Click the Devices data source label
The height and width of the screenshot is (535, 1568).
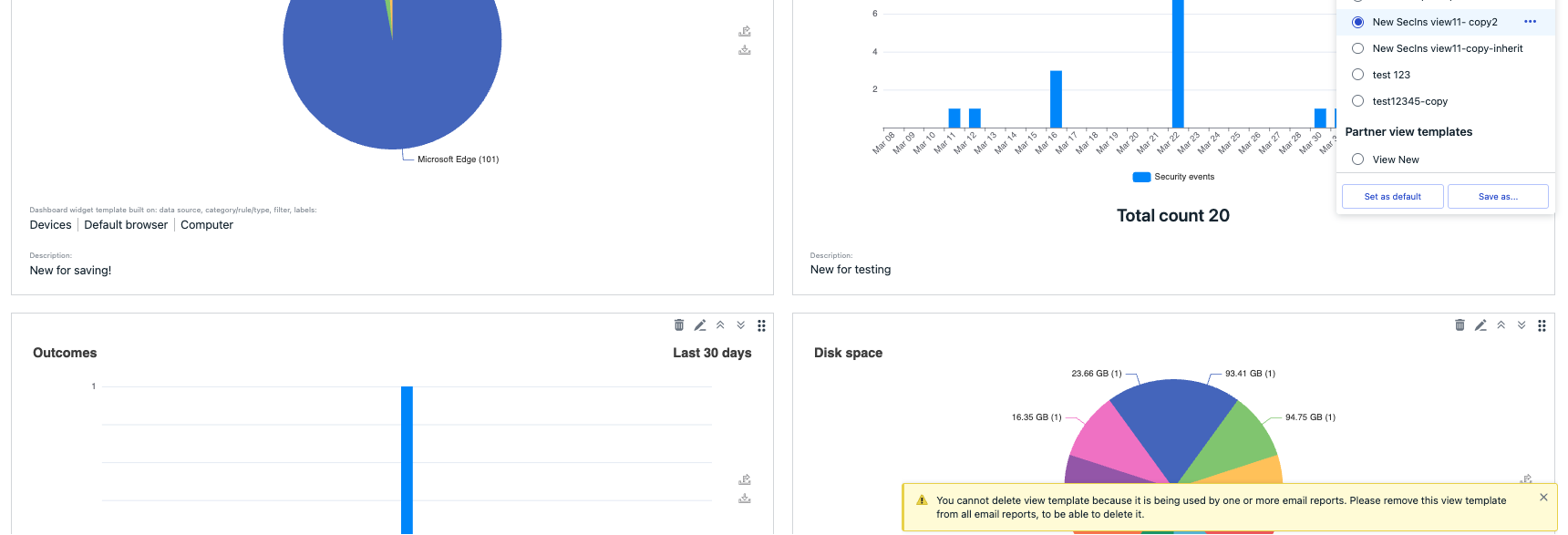[50, 225]
